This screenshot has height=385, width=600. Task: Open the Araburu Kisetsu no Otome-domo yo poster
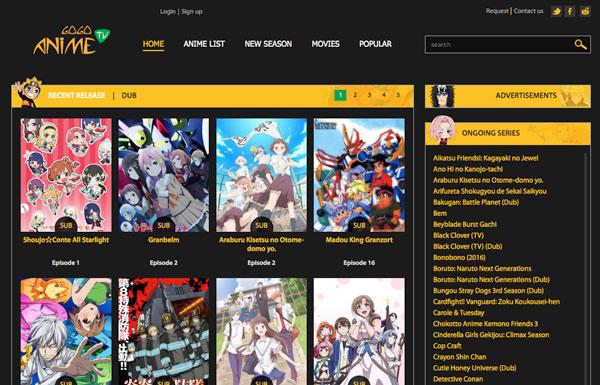click(261, 175)
